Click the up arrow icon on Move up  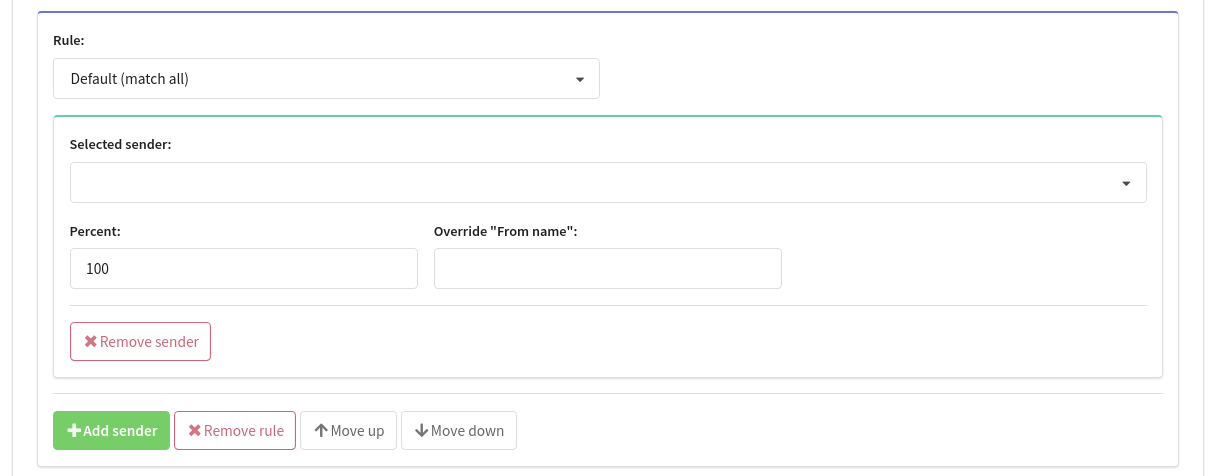point(321,431)
